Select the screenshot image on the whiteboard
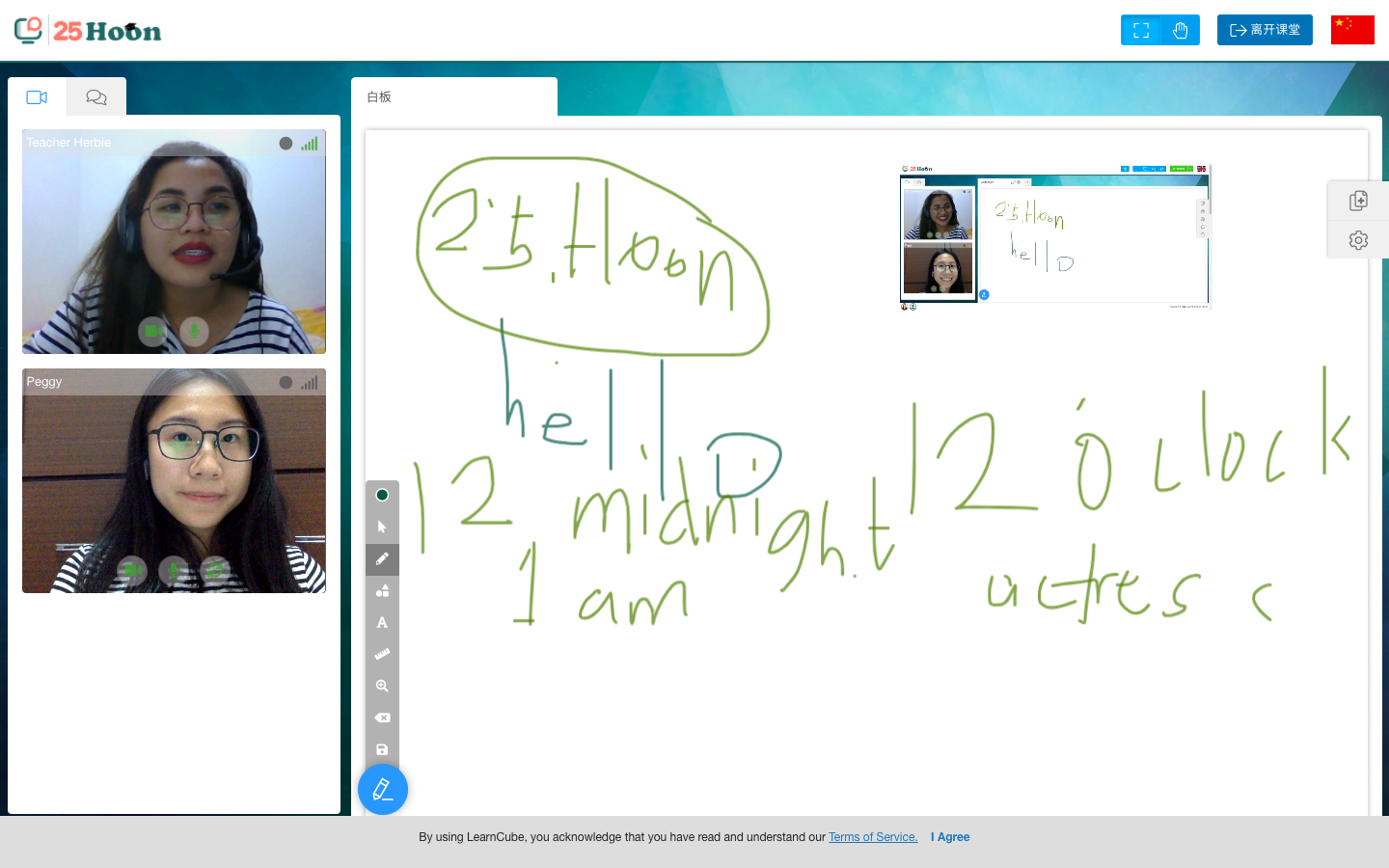 1054,237
